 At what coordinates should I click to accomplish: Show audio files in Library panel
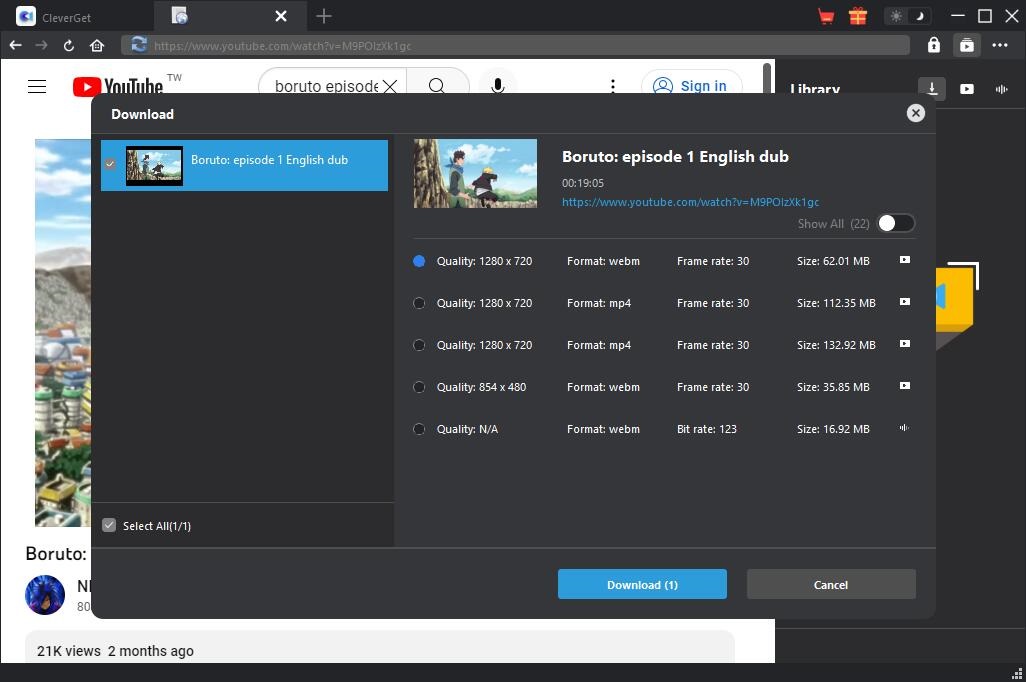tap(1001, 88)
